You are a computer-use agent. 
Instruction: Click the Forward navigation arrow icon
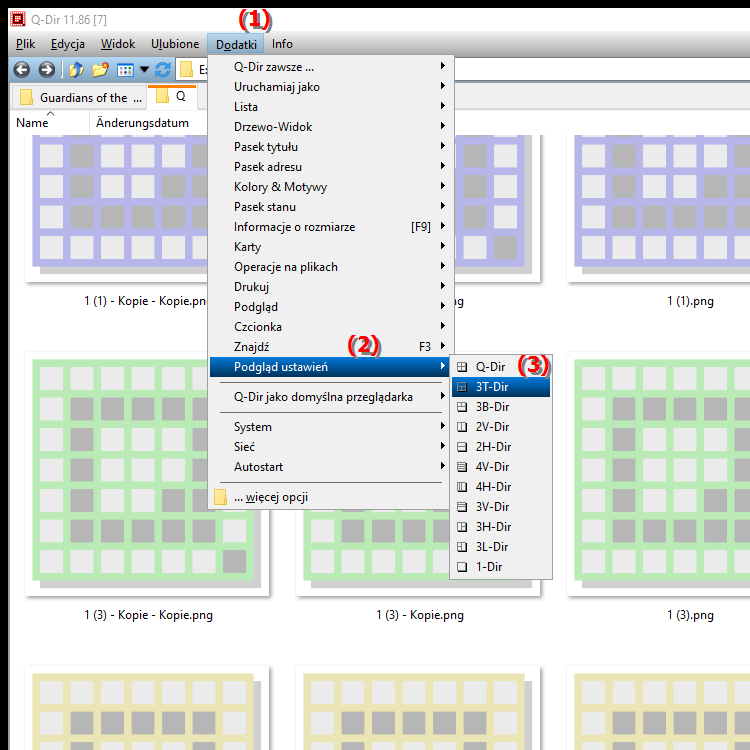[46, 70]
